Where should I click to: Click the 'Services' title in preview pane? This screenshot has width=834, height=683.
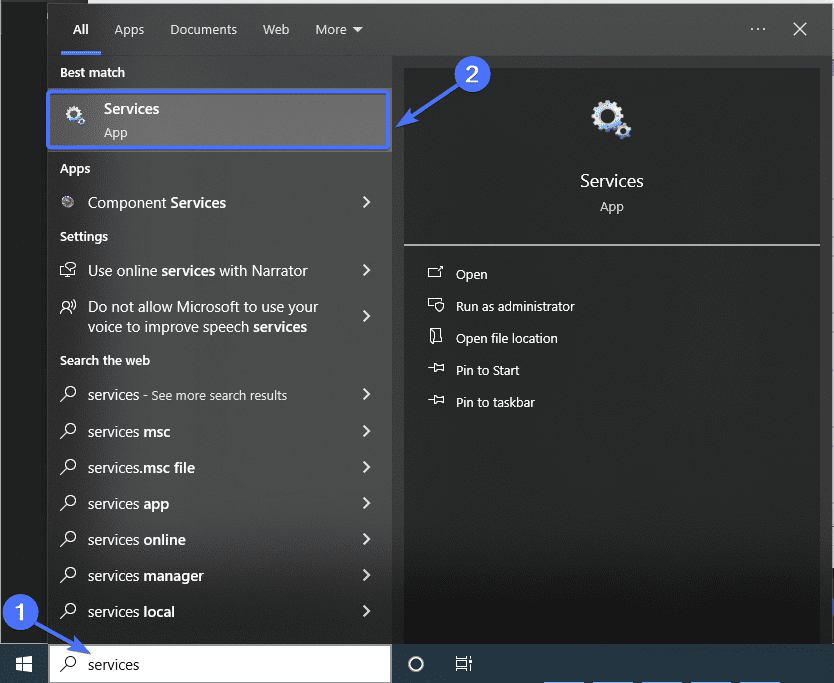(612, 181)
